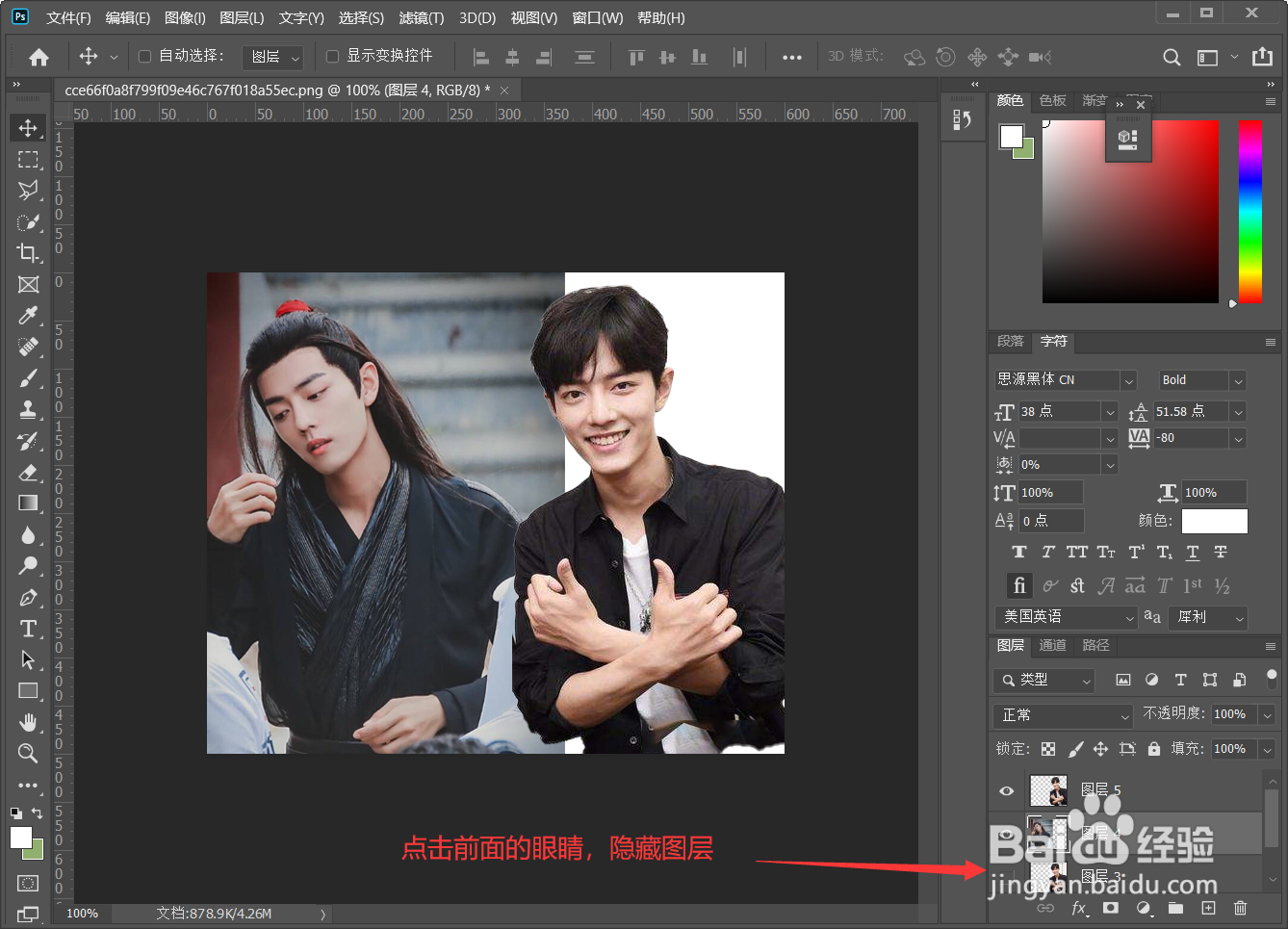Select the Eraser tool

point(28,472)
